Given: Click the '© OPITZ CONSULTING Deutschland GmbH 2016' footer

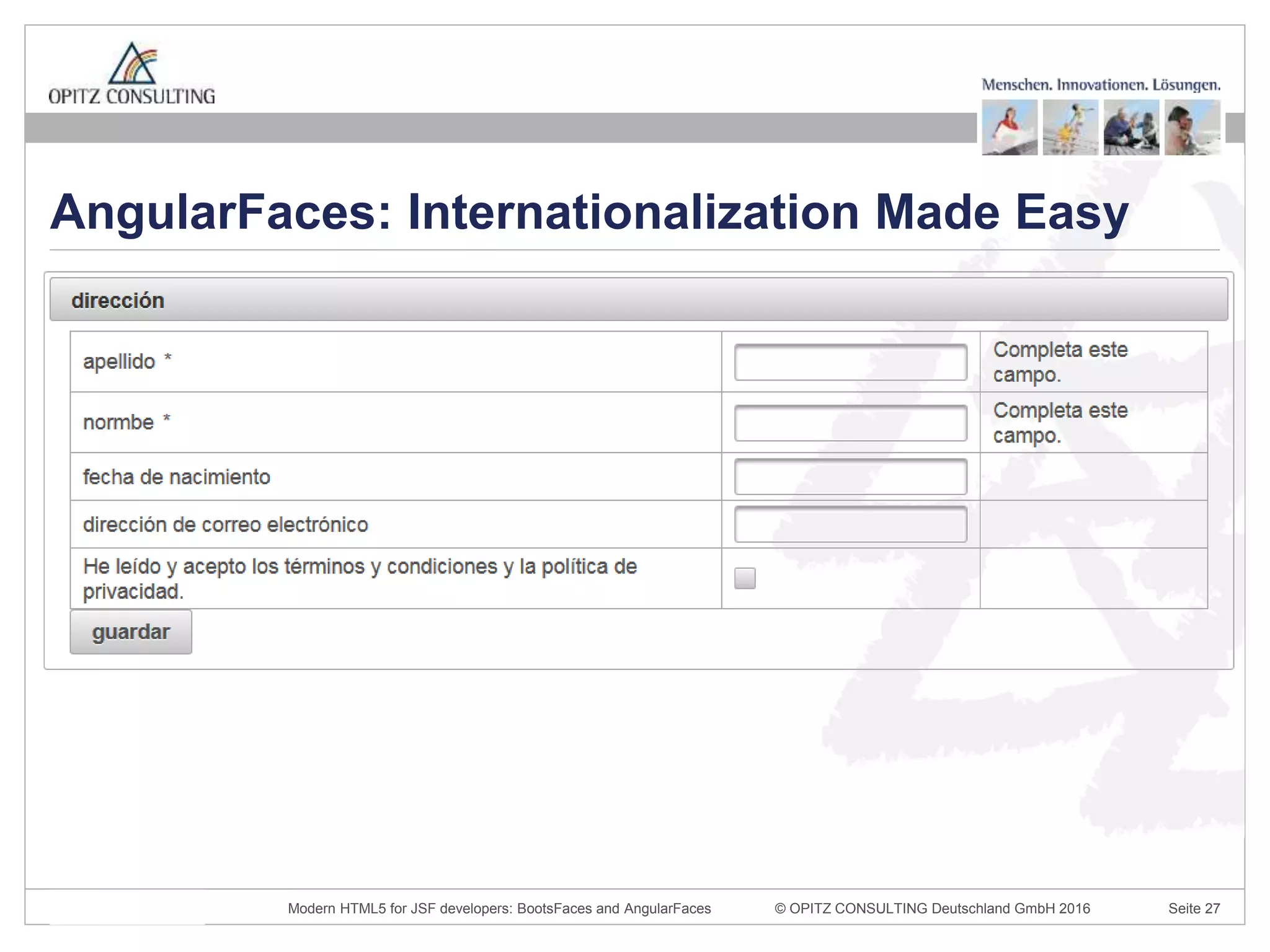Looking at the screenshot, I should (x=932, y=909).
